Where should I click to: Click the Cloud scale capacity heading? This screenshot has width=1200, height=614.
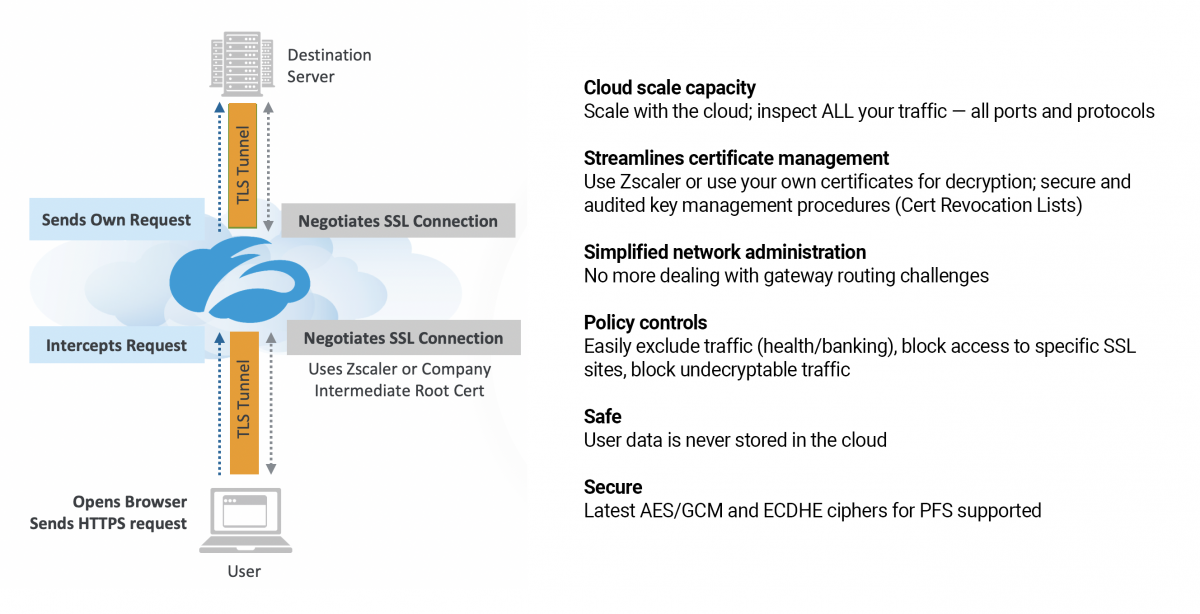click(x=670, y=88)
